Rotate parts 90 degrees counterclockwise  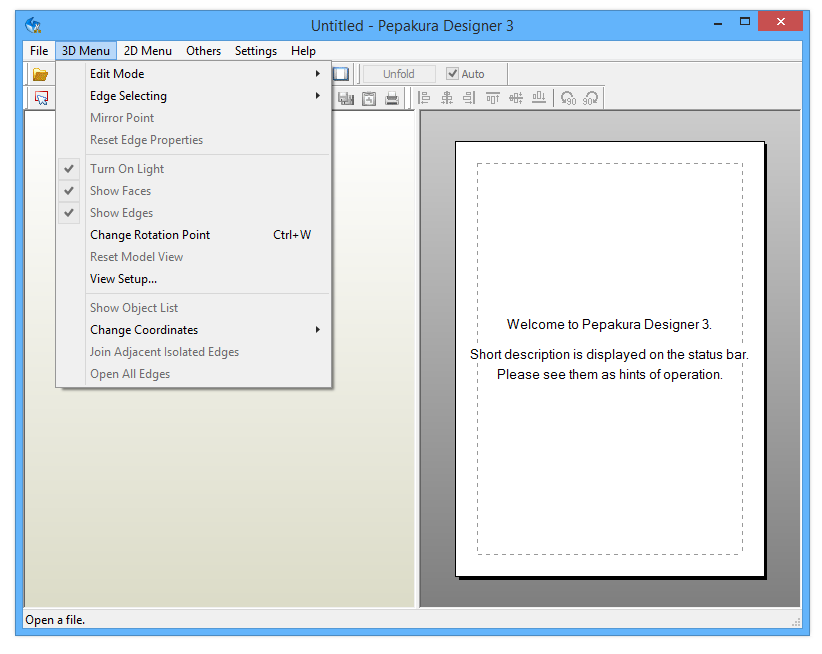[567, 98]
